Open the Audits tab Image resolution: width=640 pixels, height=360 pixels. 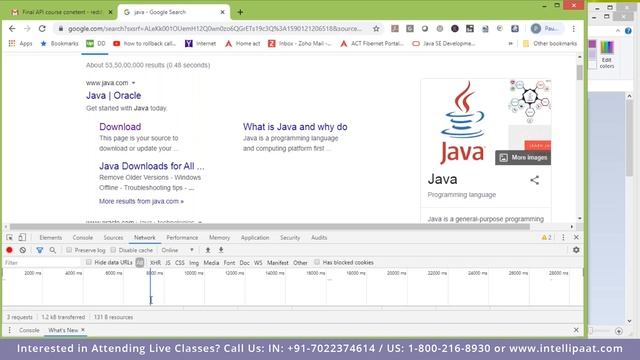[x=319, y=238]
